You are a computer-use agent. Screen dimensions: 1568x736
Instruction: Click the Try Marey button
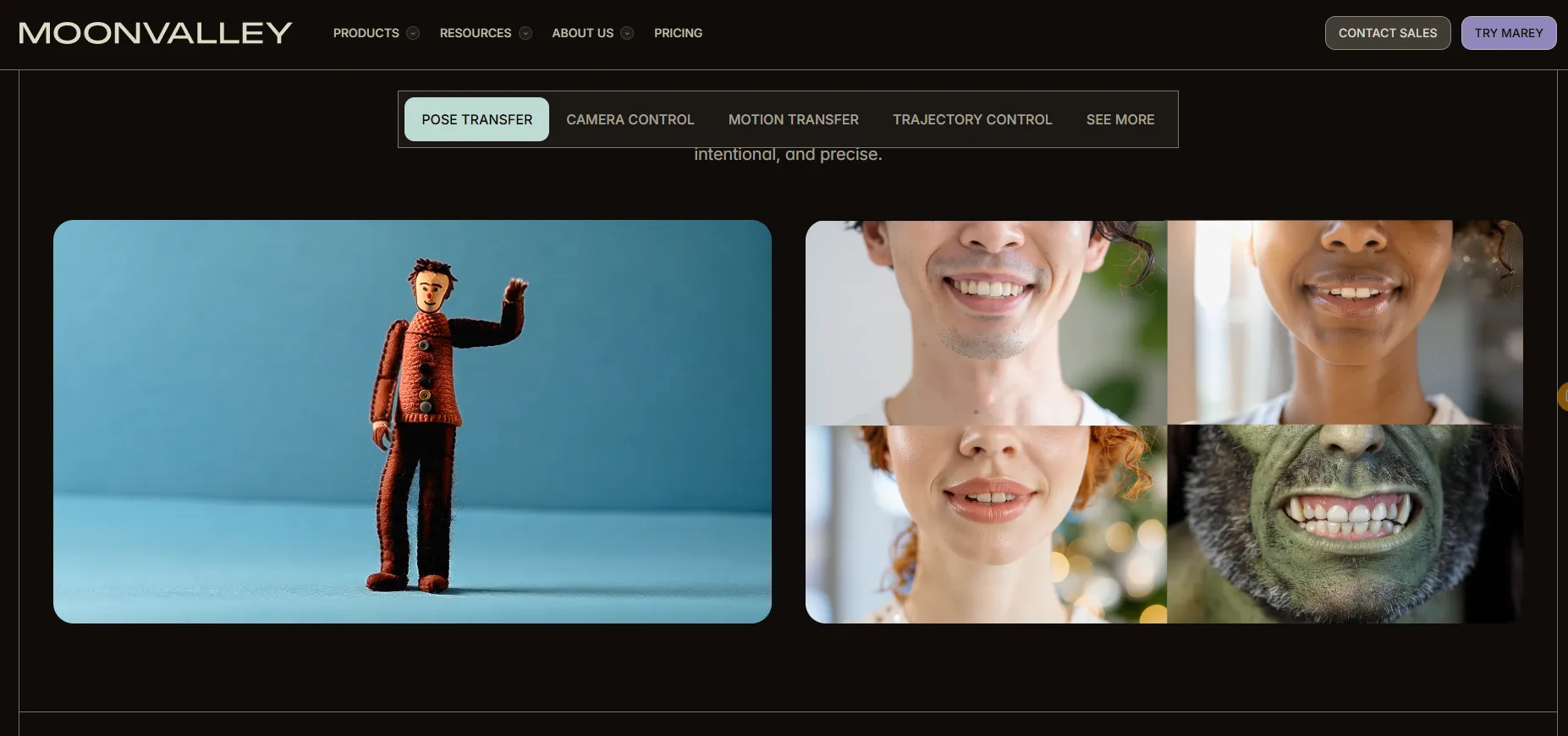click(x=1508, y=33)
